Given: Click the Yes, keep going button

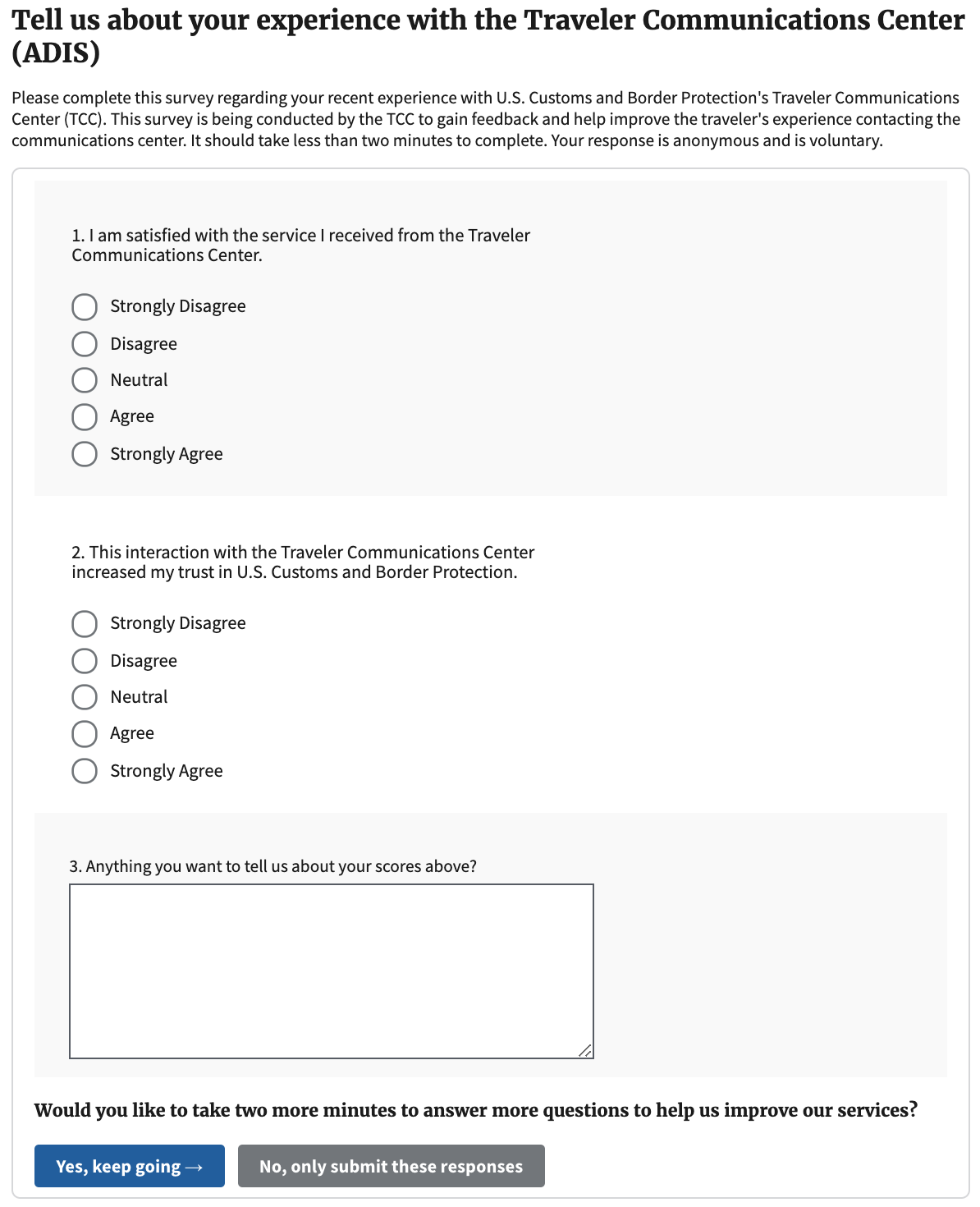Looking at the screenshot, I should pyautogui.click(x=130, y=1166).
